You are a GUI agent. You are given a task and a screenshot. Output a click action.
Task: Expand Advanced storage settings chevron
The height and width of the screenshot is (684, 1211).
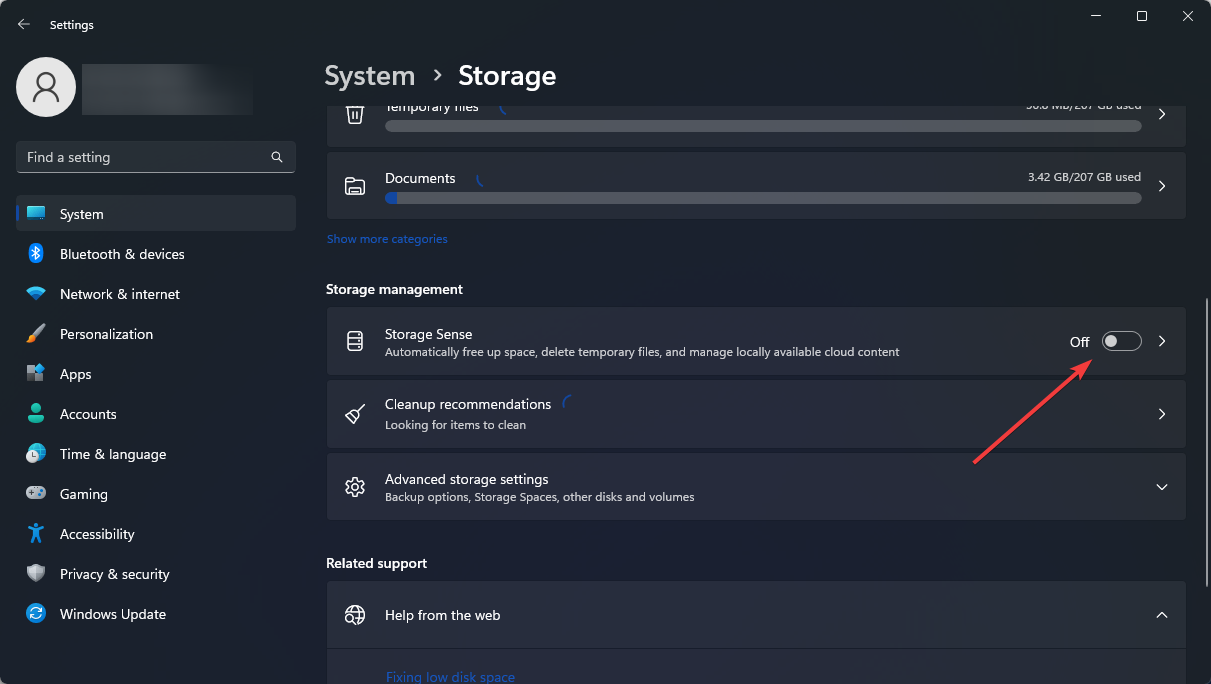(x=1162, y=487)
